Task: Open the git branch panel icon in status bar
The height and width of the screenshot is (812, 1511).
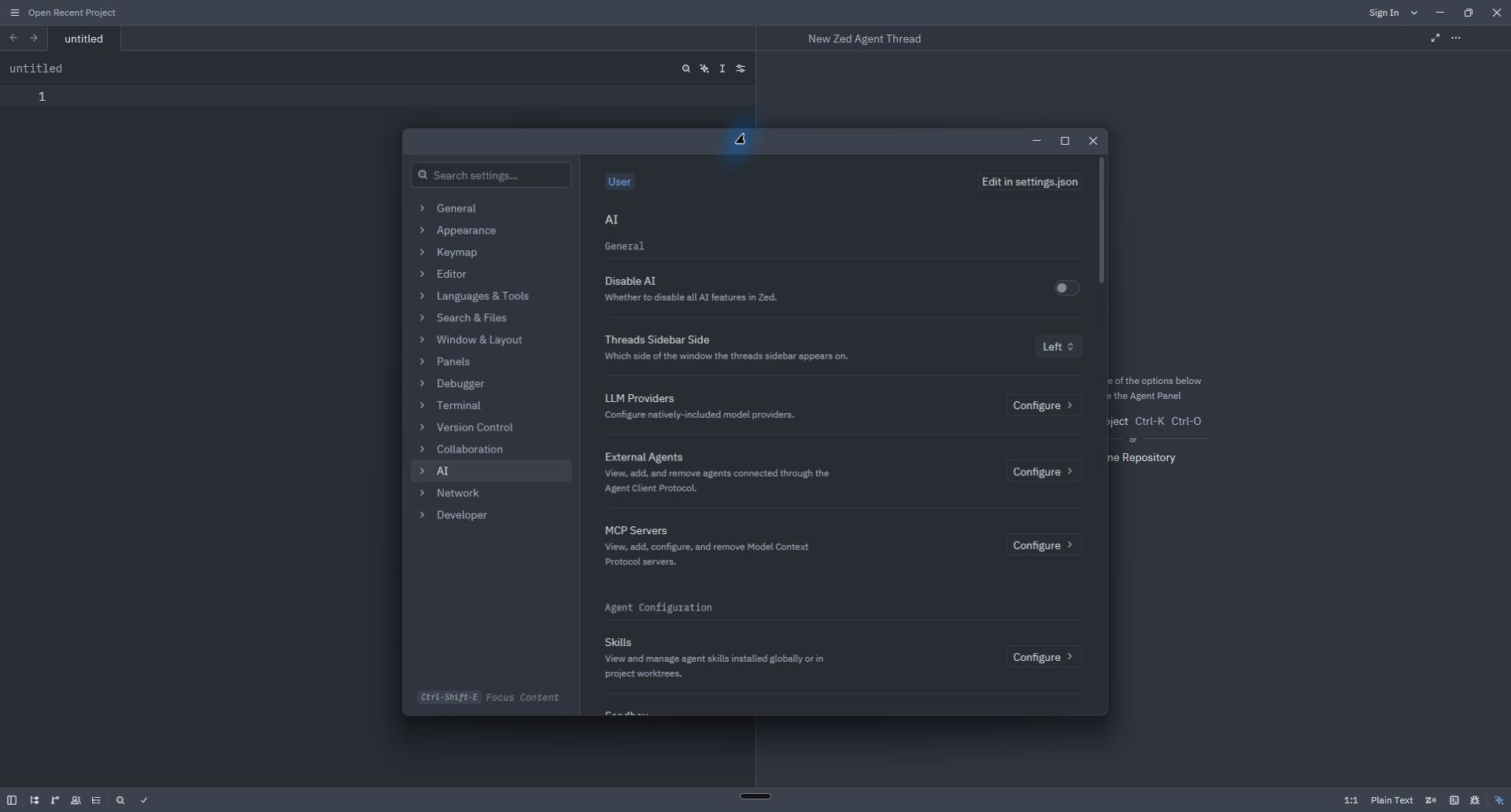Action: pos(55,801)
